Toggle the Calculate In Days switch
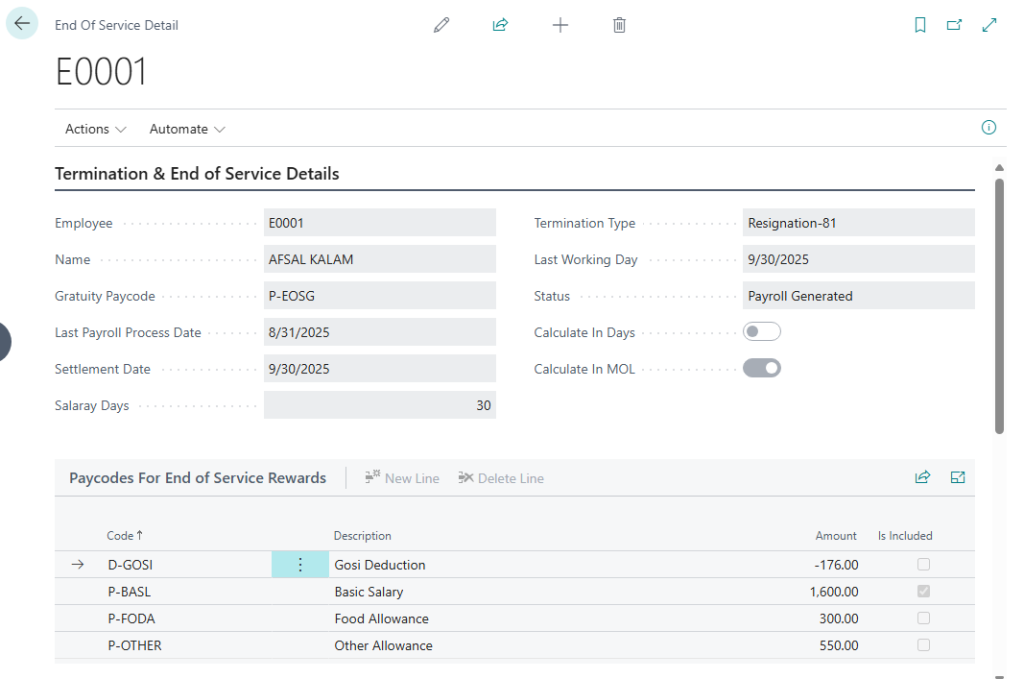This screenshot has height=679, width=1024. (761, 332)
